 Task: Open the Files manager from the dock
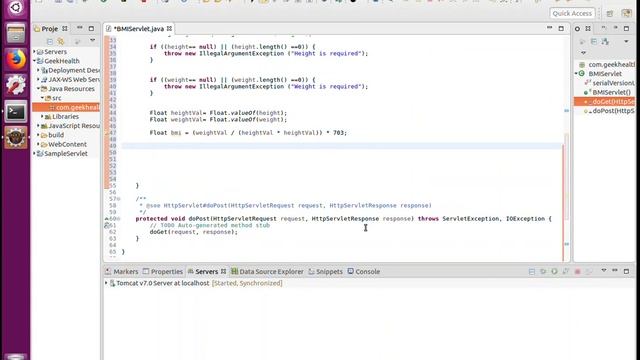(16, 33)
